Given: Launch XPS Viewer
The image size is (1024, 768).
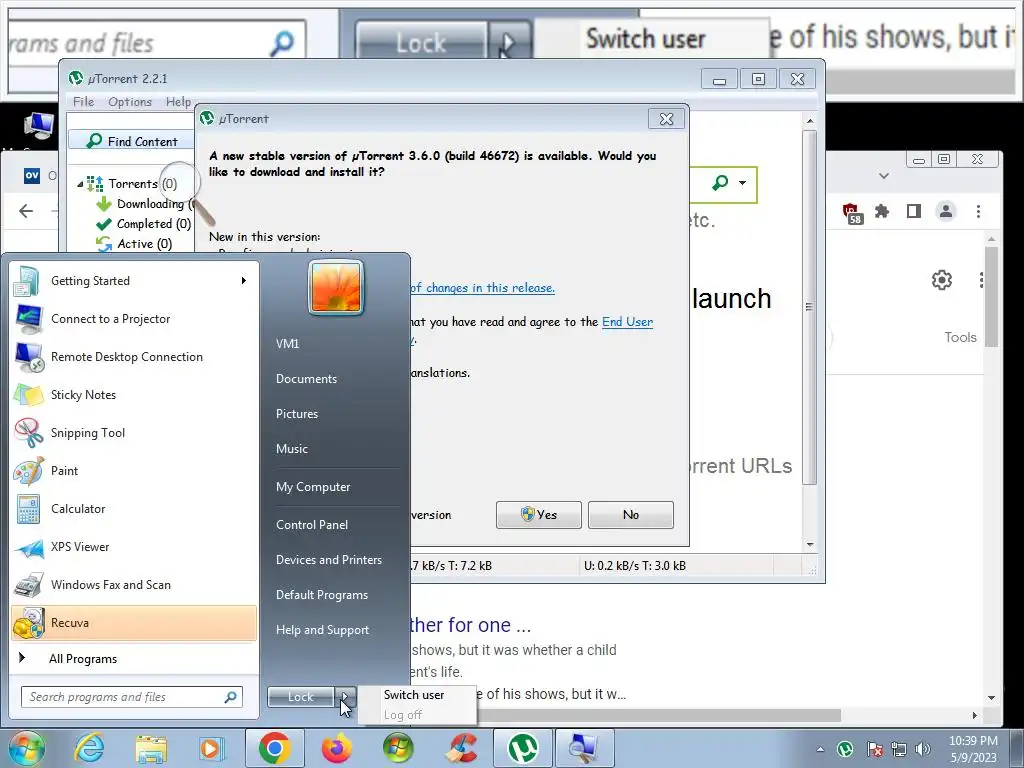Looking at the screenshot, I should (134, 547).
